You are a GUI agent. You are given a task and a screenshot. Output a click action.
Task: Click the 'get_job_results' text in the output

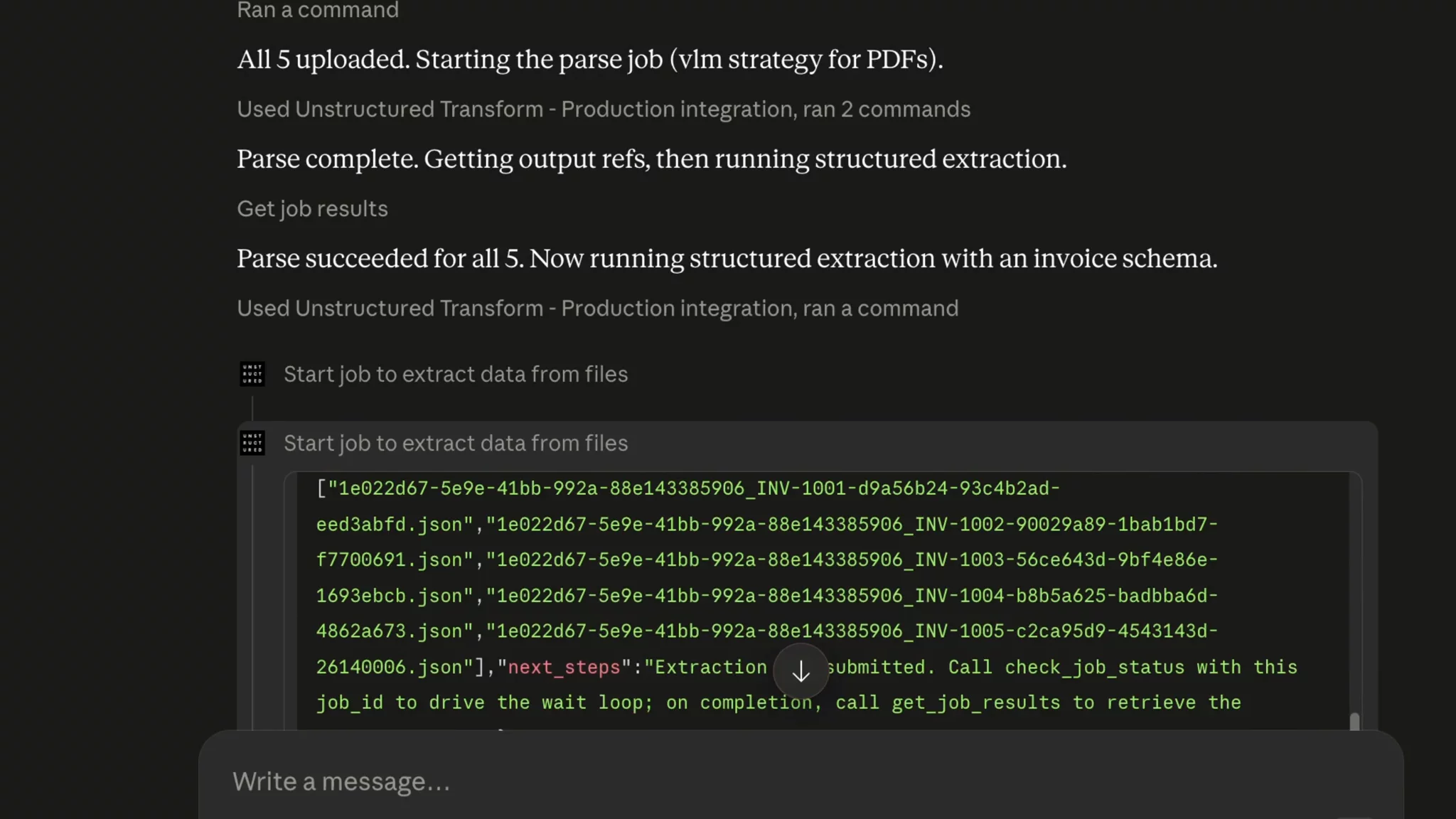tap(975, 702)
